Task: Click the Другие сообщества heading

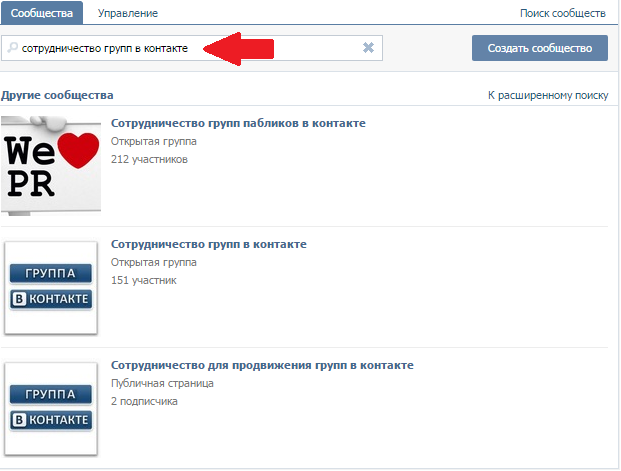Action: coord(57,95)
